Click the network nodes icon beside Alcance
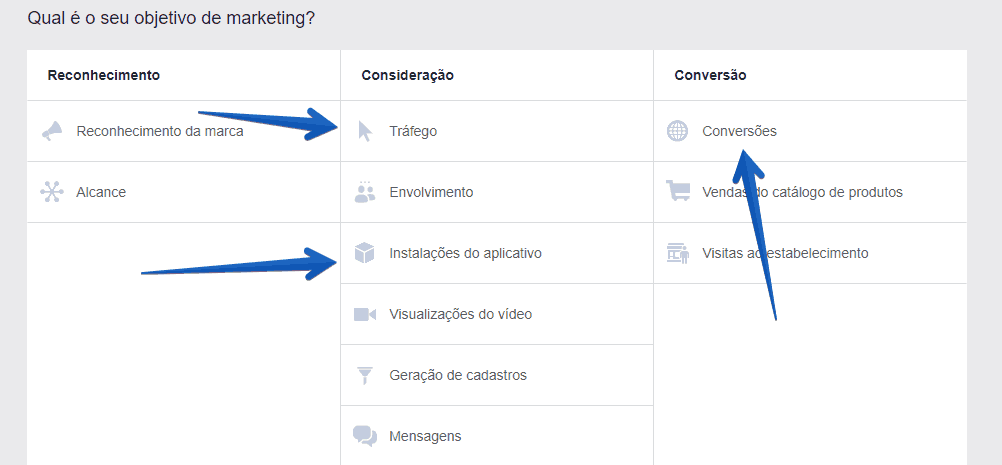This screenshot has width=1002, height=465. point(52,192)
